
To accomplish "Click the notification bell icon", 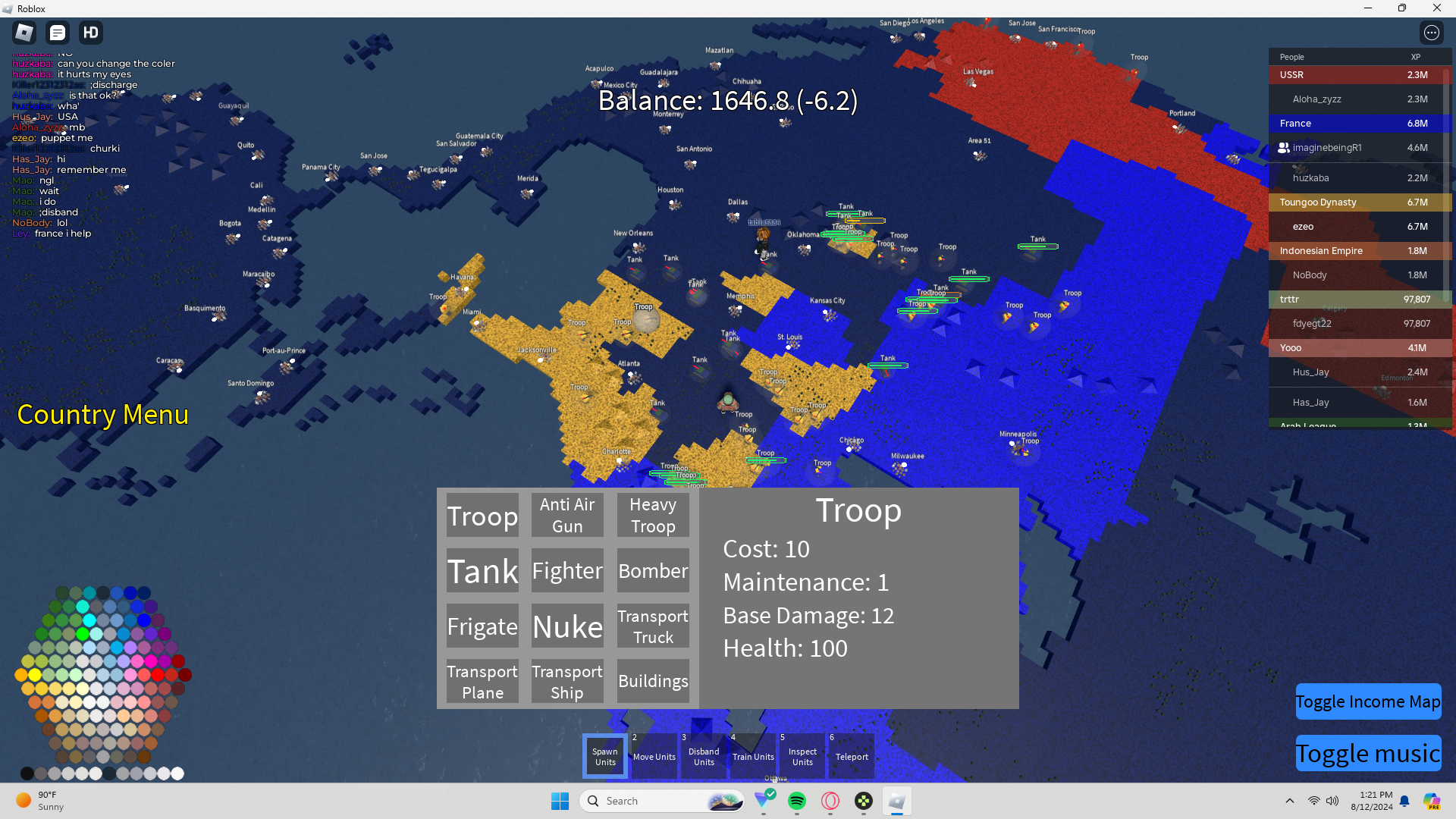I will tap(1404, 801).
